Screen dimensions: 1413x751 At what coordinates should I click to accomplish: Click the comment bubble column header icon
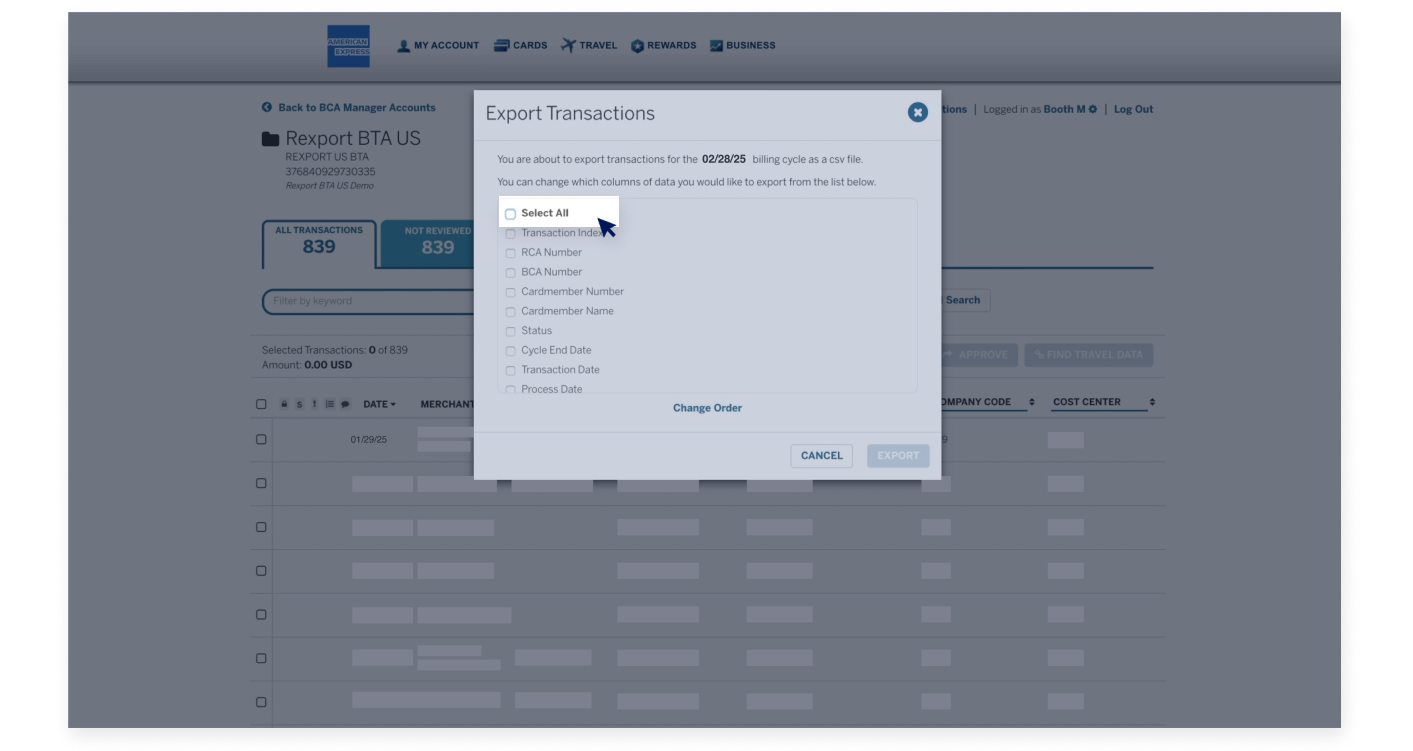click(x=345, y=404)
